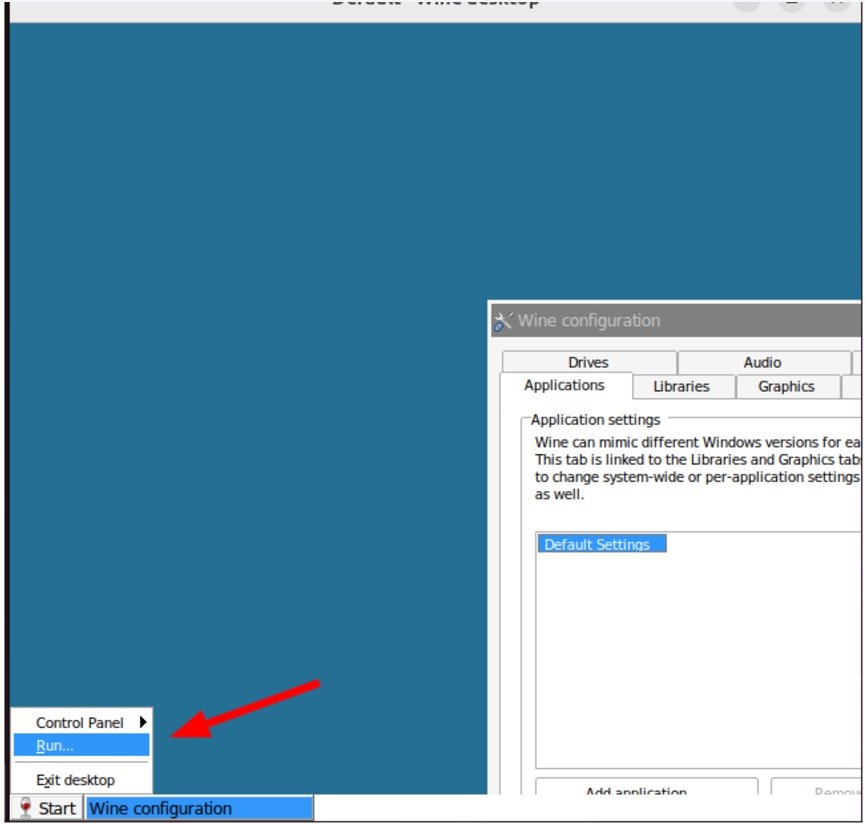Open the cut-off tab right of Audio

[856, 362]
